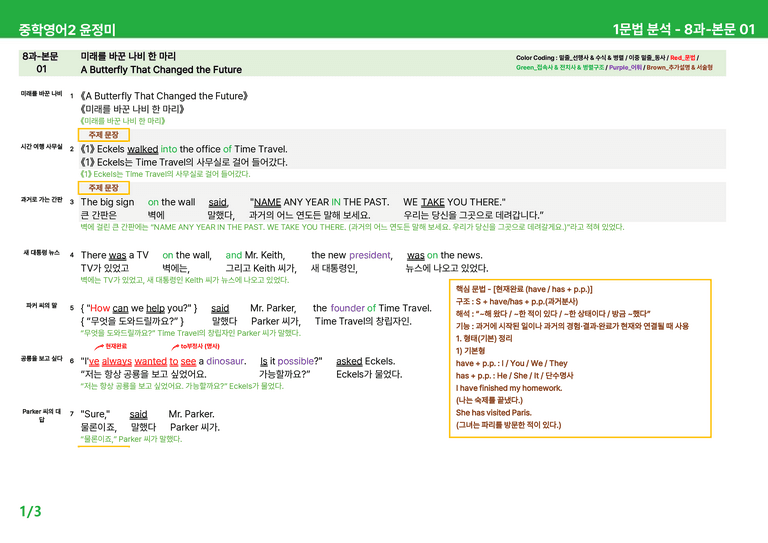Click the purple word 'founder'
Viewport: 768px width, 543px height.
point(347,308)
